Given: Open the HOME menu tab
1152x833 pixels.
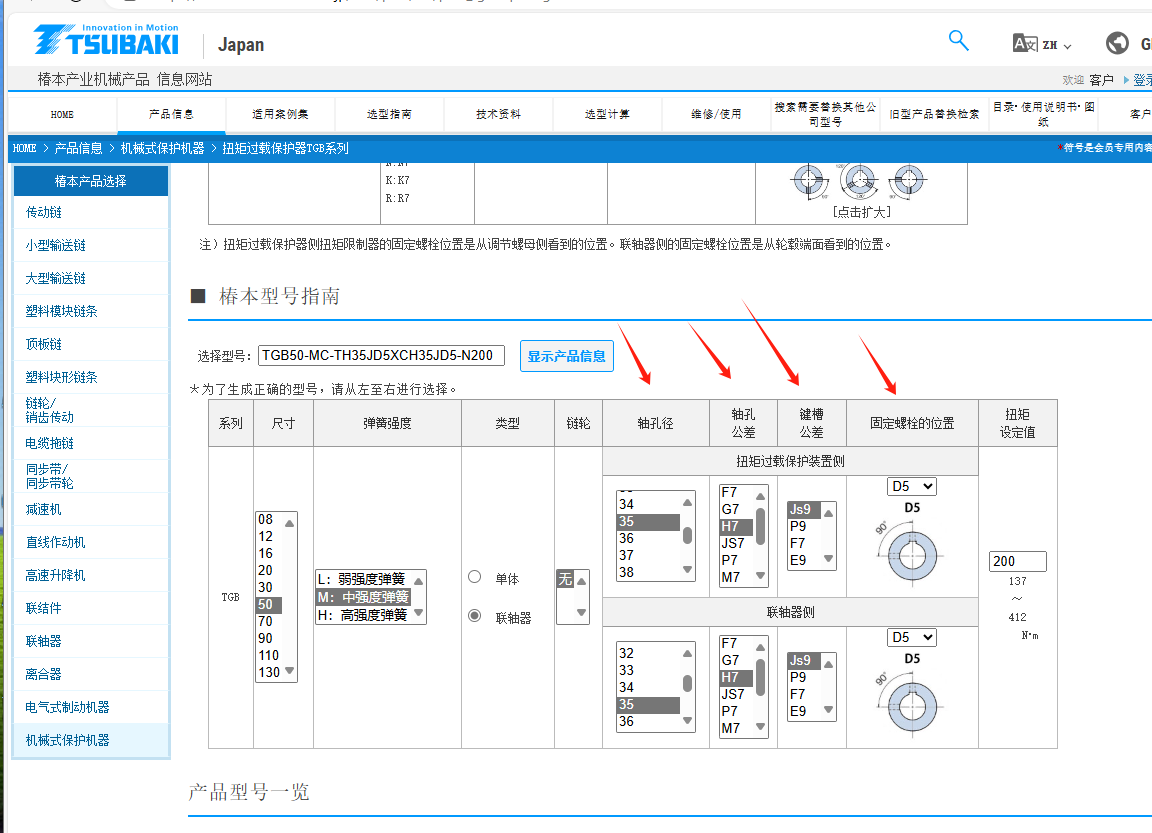Looking at the screenshot, I should click(x=62, y=115).
